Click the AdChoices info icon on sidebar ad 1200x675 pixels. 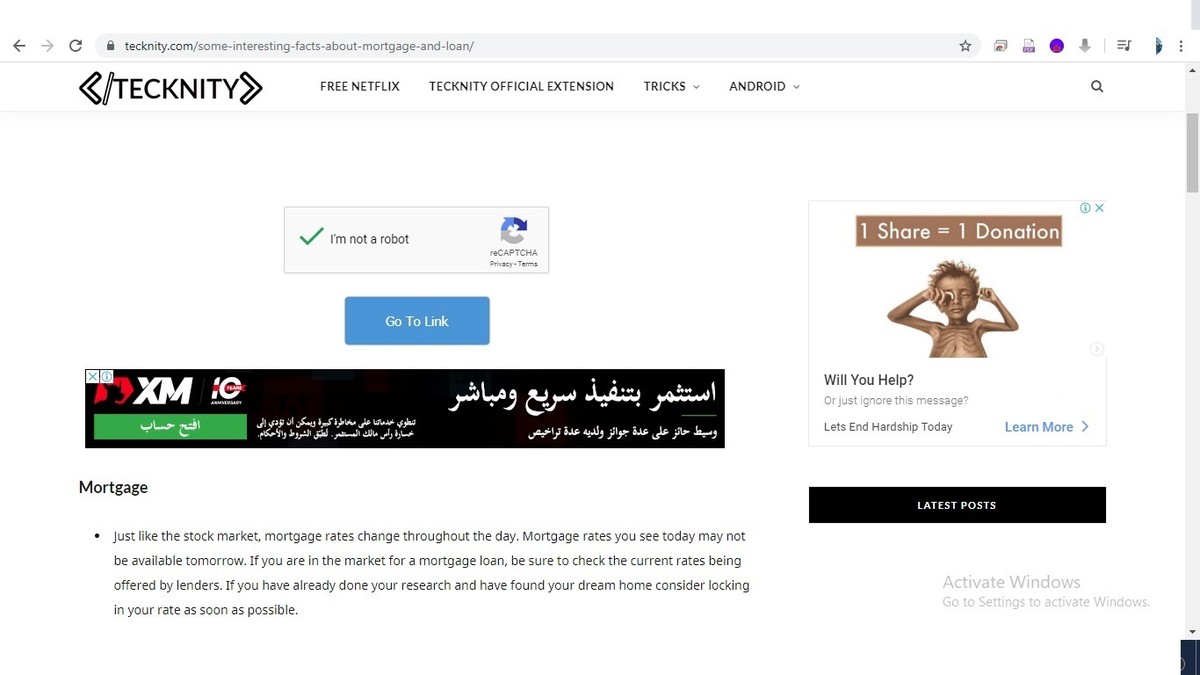(1085, 208)
